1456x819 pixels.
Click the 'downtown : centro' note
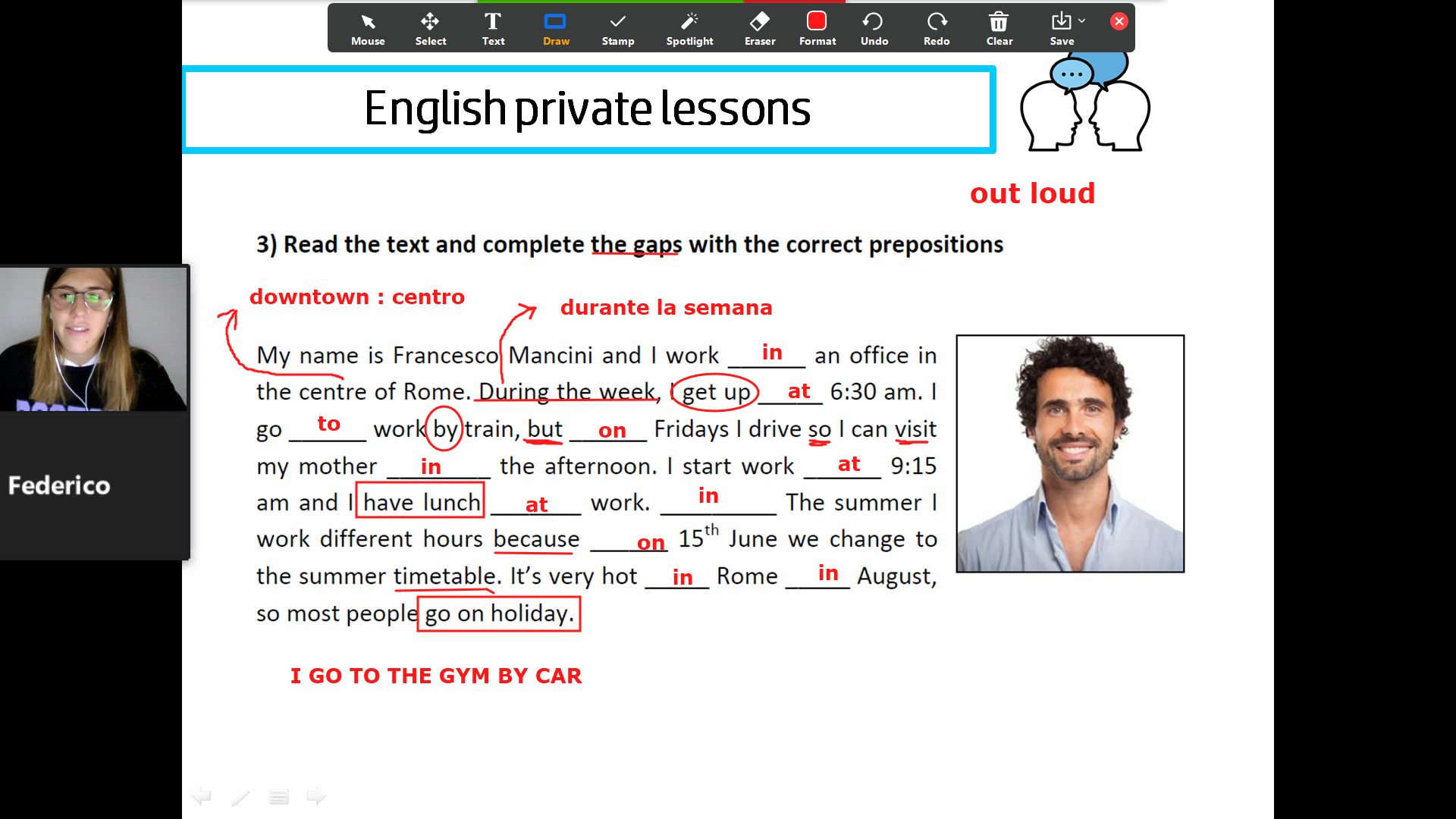pos(357,297)
